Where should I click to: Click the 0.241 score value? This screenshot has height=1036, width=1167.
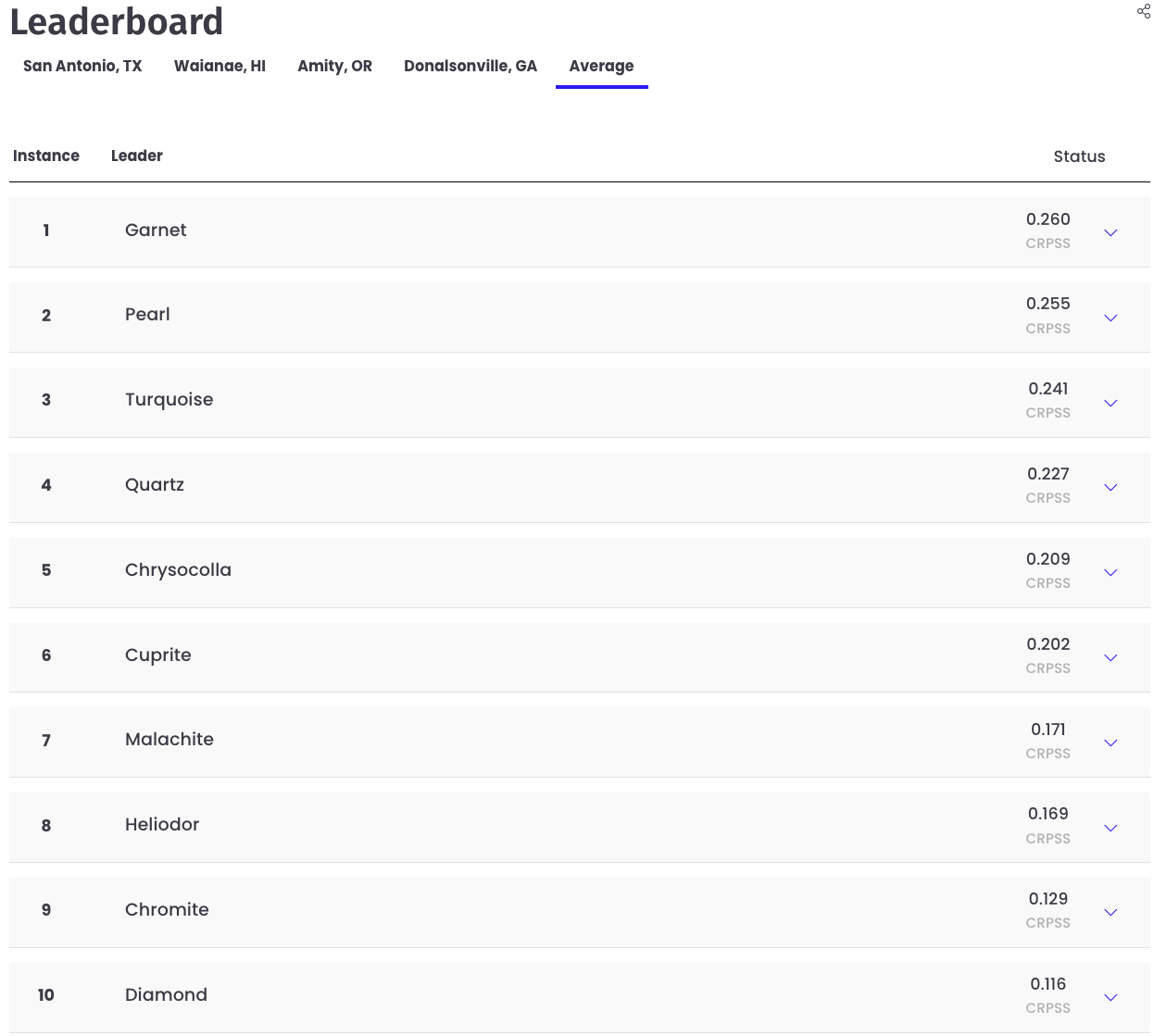pos(1048,389)
